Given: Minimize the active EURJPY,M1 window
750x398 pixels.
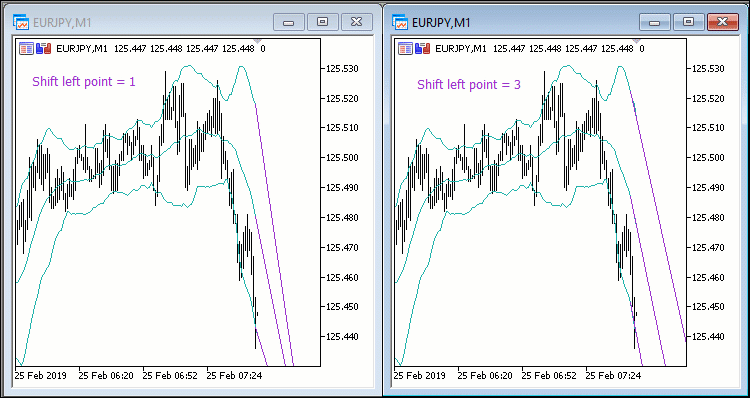Looking at the screenshot, I should coord(655,22).
